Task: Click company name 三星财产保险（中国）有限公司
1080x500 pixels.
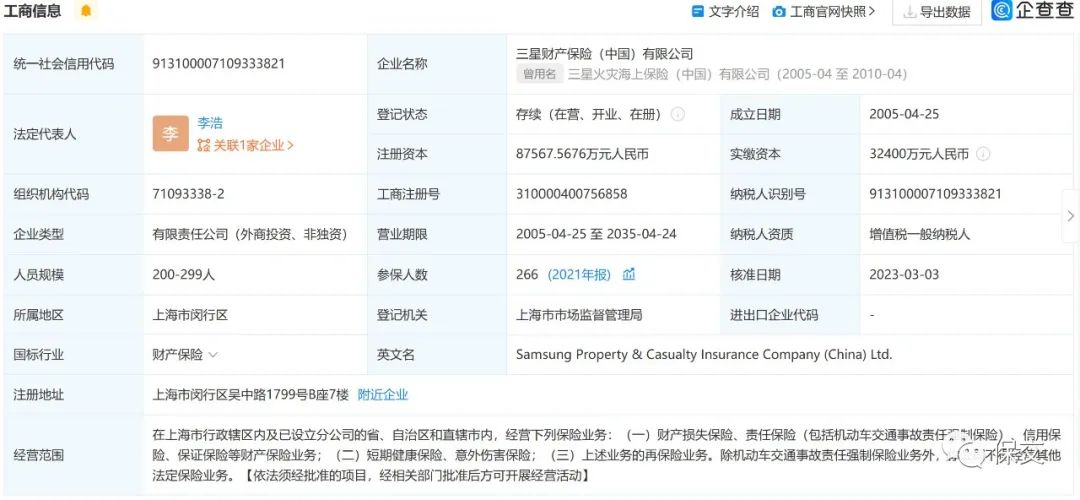Action: [x=604, y=53]
